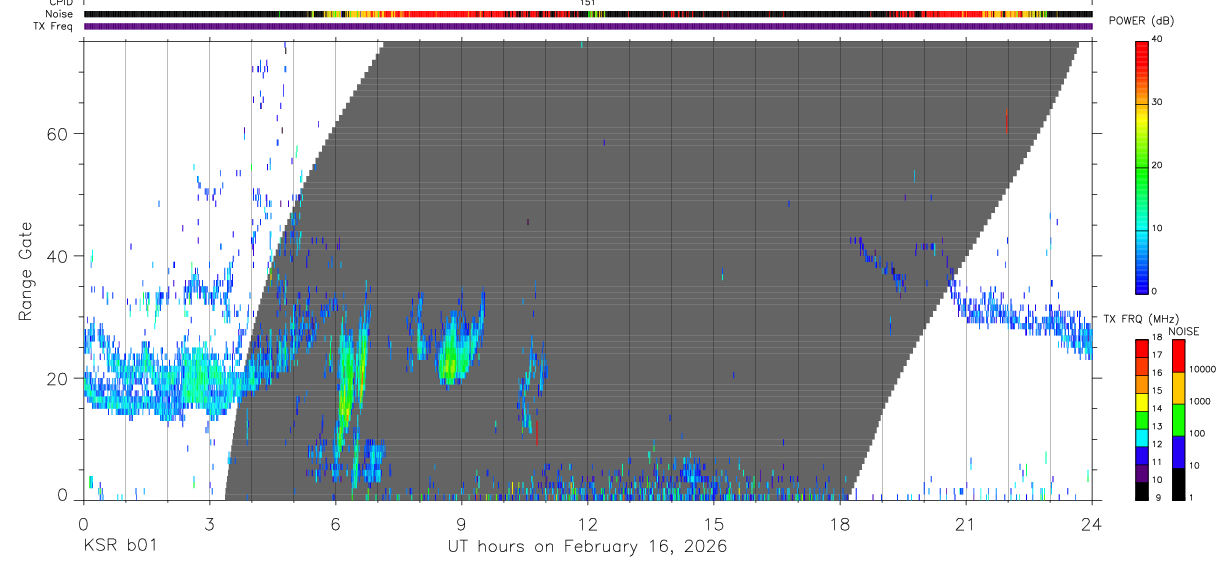Click the 'UT hours on February 16, 2026' label

[586, 546]
